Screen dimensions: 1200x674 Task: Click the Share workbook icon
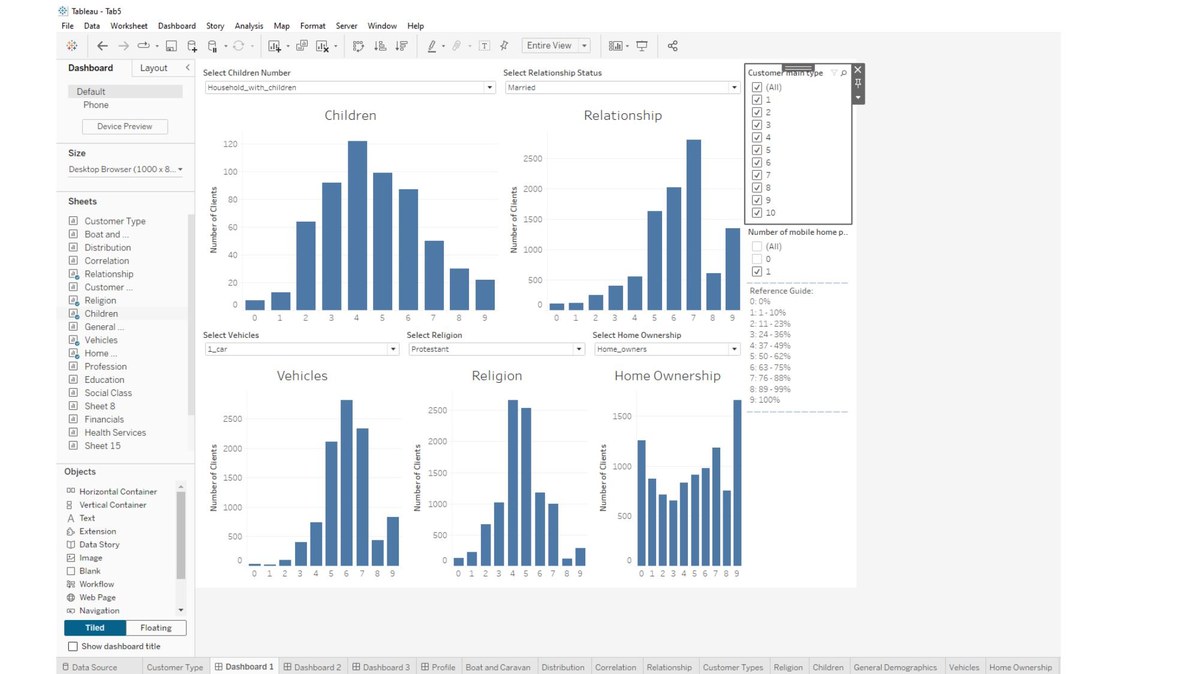click(x=672, y=46)
